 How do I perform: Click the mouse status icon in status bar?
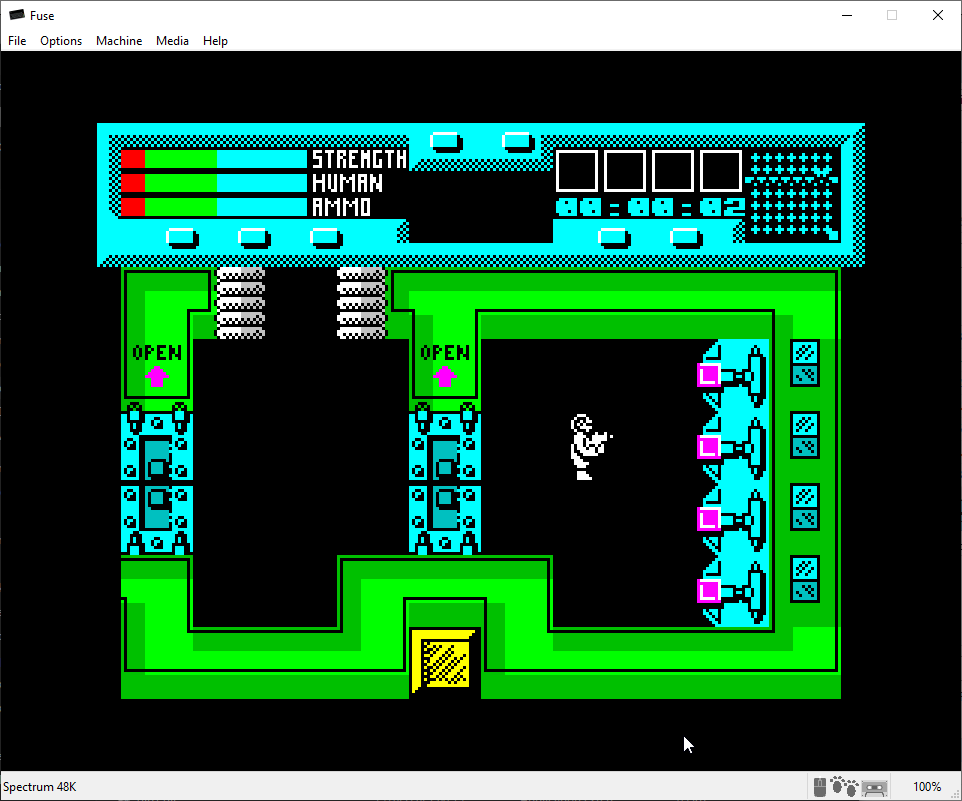click(820, 786)
